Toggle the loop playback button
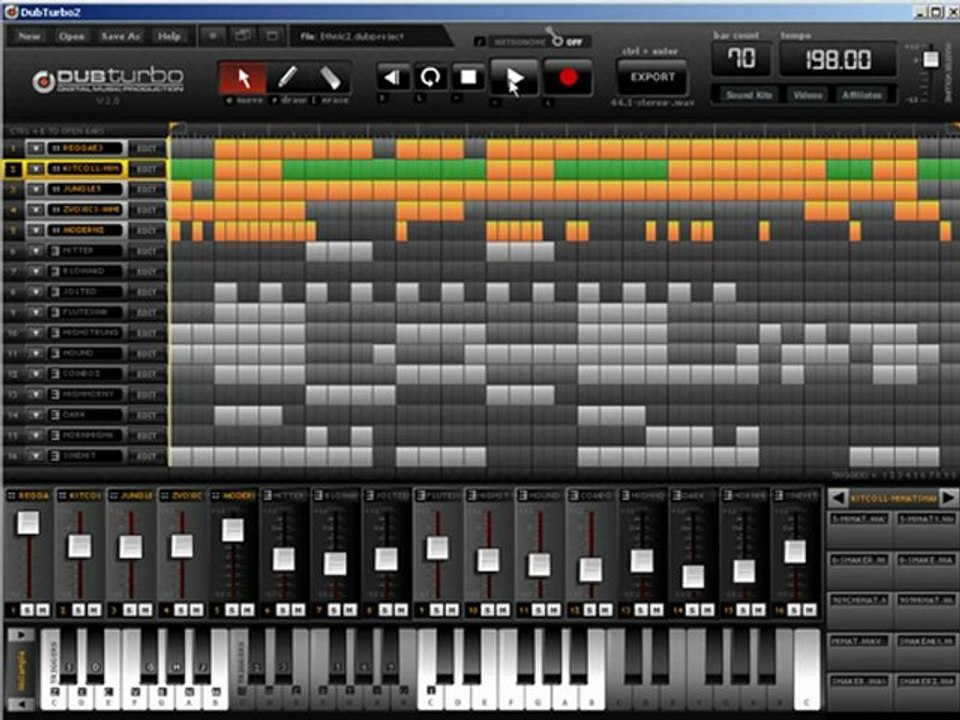 (x=430, y=77)
